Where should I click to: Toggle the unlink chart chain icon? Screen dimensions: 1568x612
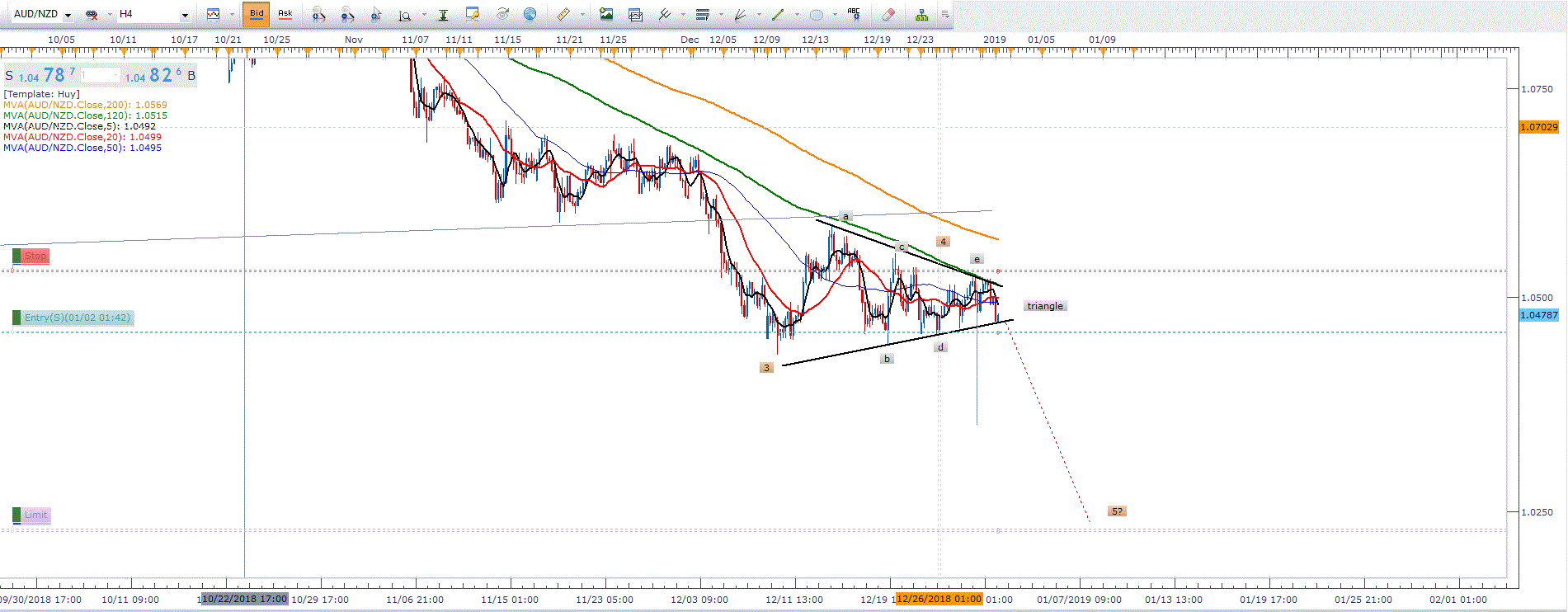point(92,14)
